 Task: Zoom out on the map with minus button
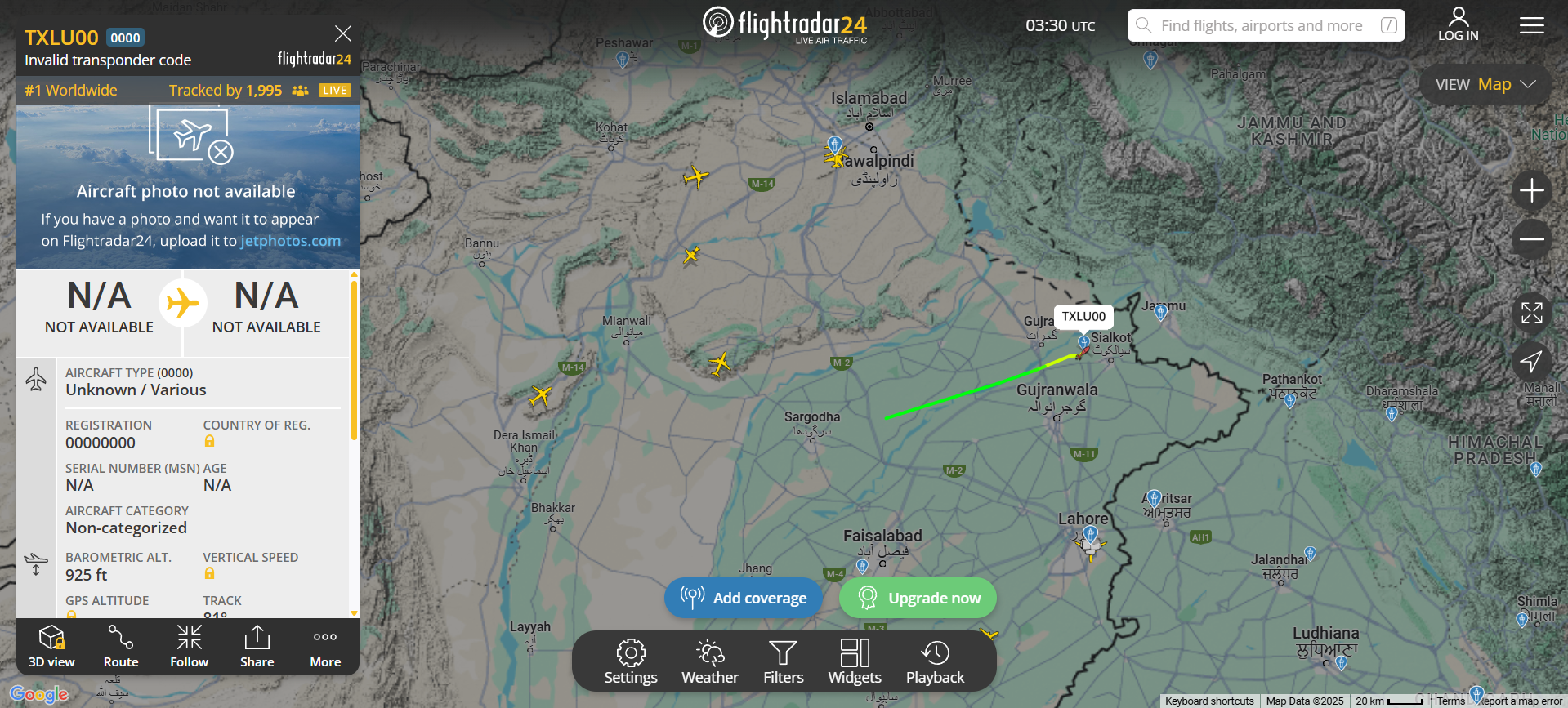click(x=1531, y=239)
